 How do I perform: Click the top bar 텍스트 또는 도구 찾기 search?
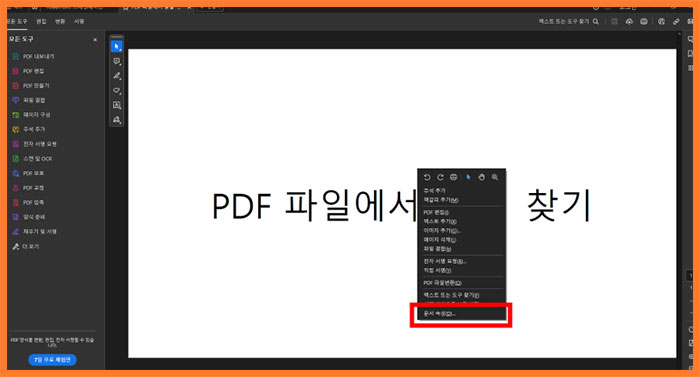pyautogui.click(x=568, y=21)
